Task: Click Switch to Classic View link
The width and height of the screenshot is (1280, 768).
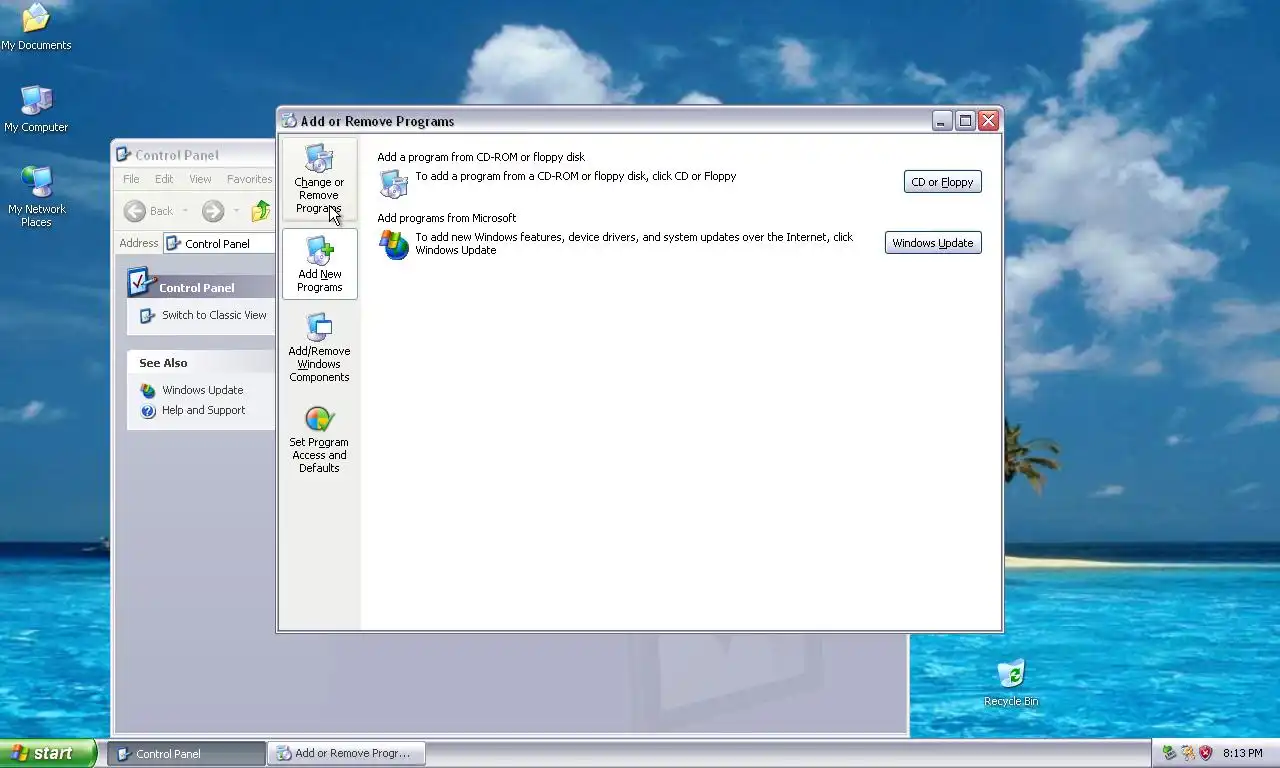Action: point(214,315)
